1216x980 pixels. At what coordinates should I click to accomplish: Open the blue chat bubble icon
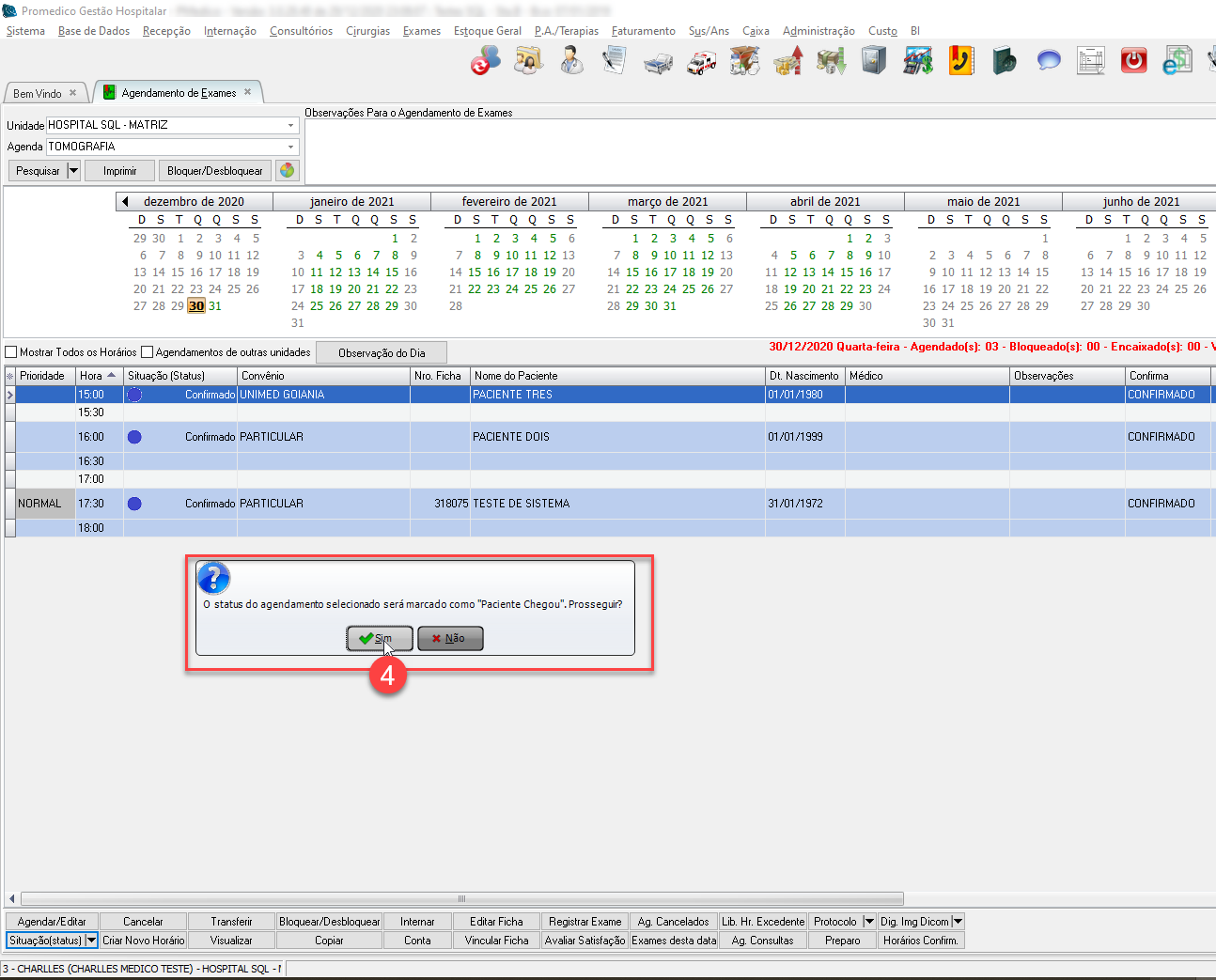[x=1048, y=62]
